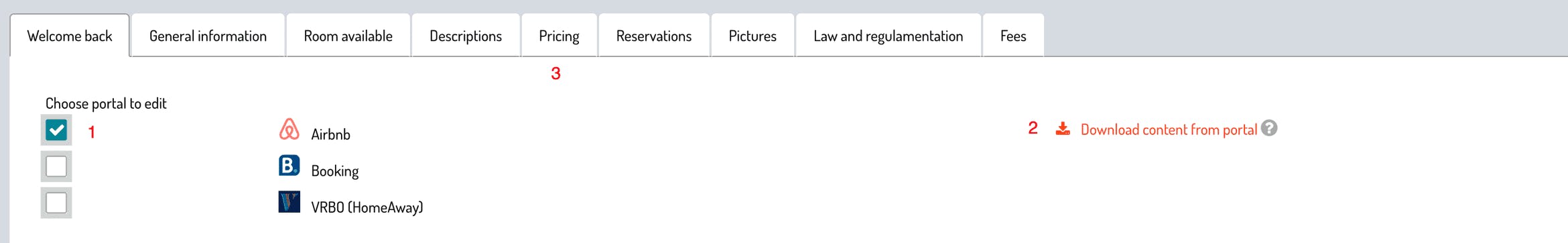Go to the Descriptions tab

(466, 36)
